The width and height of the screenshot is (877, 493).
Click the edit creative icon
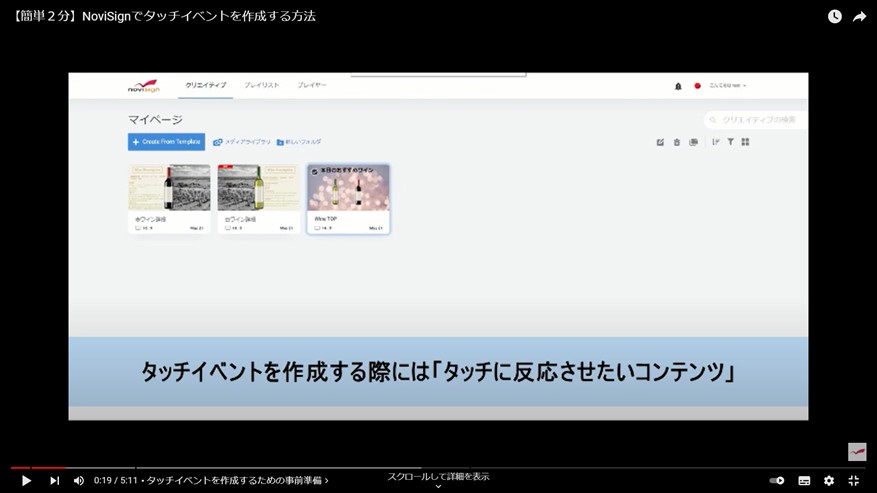coord(660,142)
